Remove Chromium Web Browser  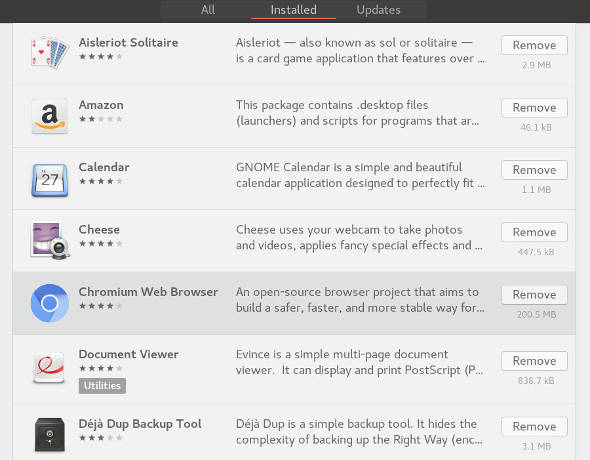tap(534, 295)
